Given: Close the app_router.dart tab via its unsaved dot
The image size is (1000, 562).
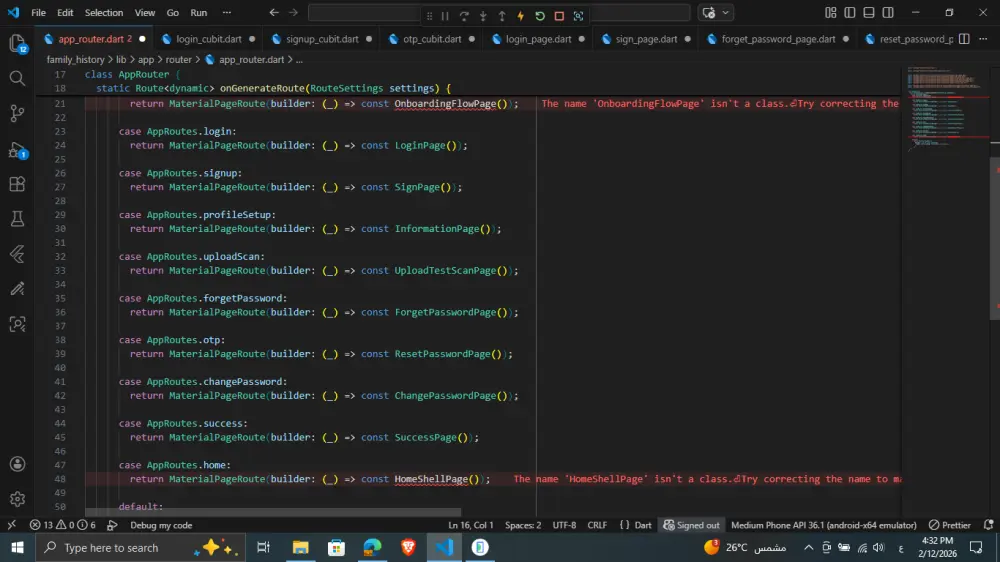Looking at the screenshot, I should click(x=142, y=39).
